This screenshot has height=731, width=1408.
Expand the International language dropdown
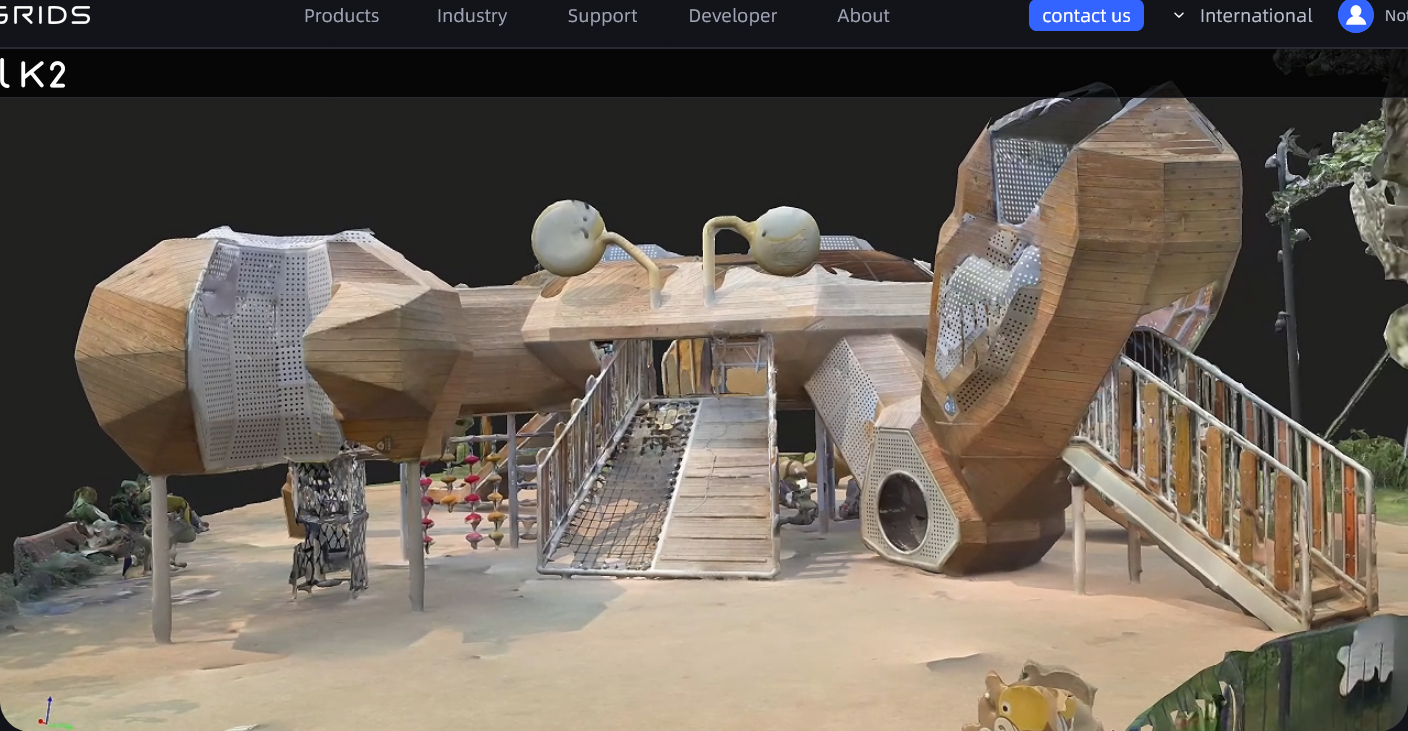[1243, 16]
